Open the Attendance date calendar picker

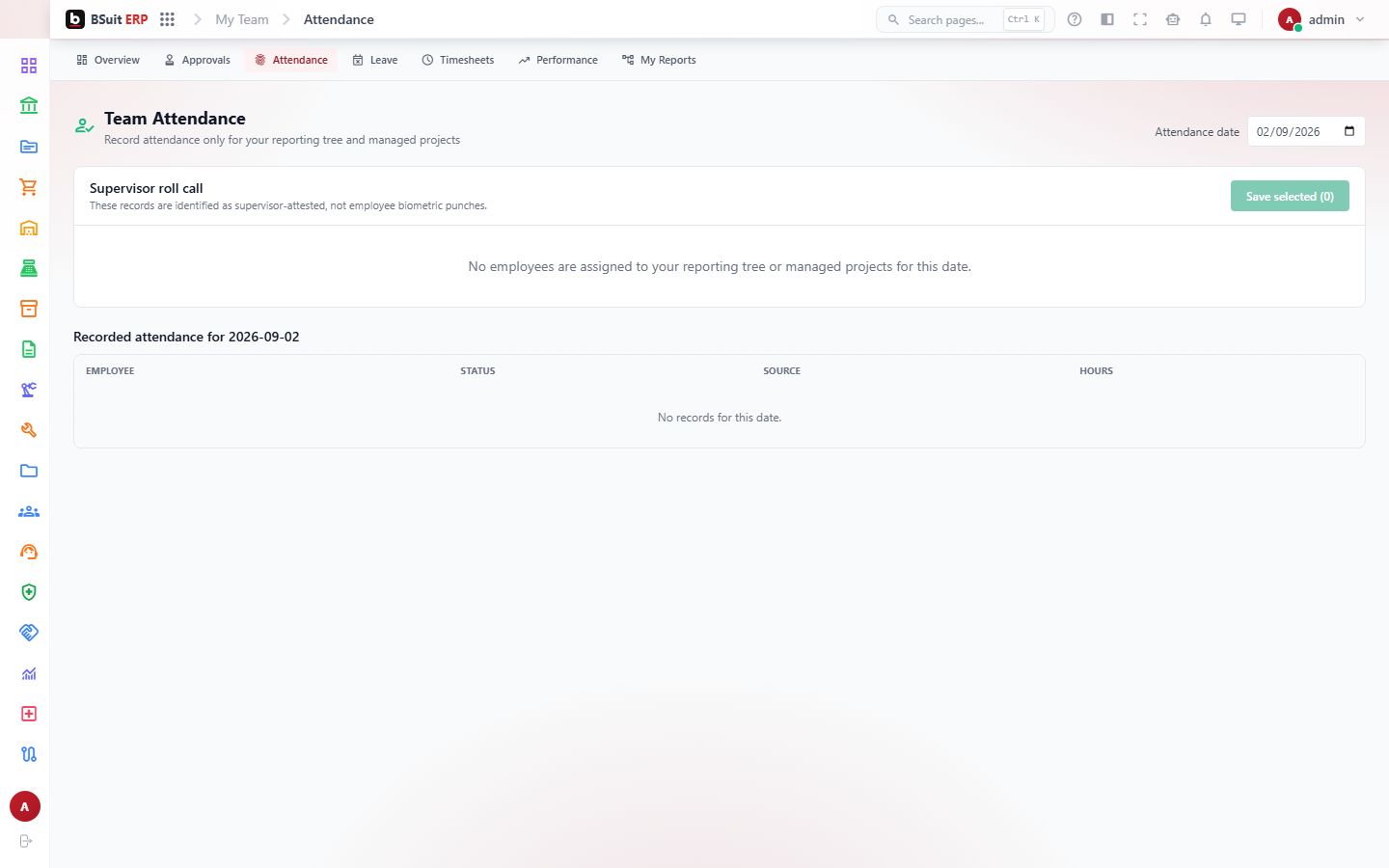pos(1349,131)
